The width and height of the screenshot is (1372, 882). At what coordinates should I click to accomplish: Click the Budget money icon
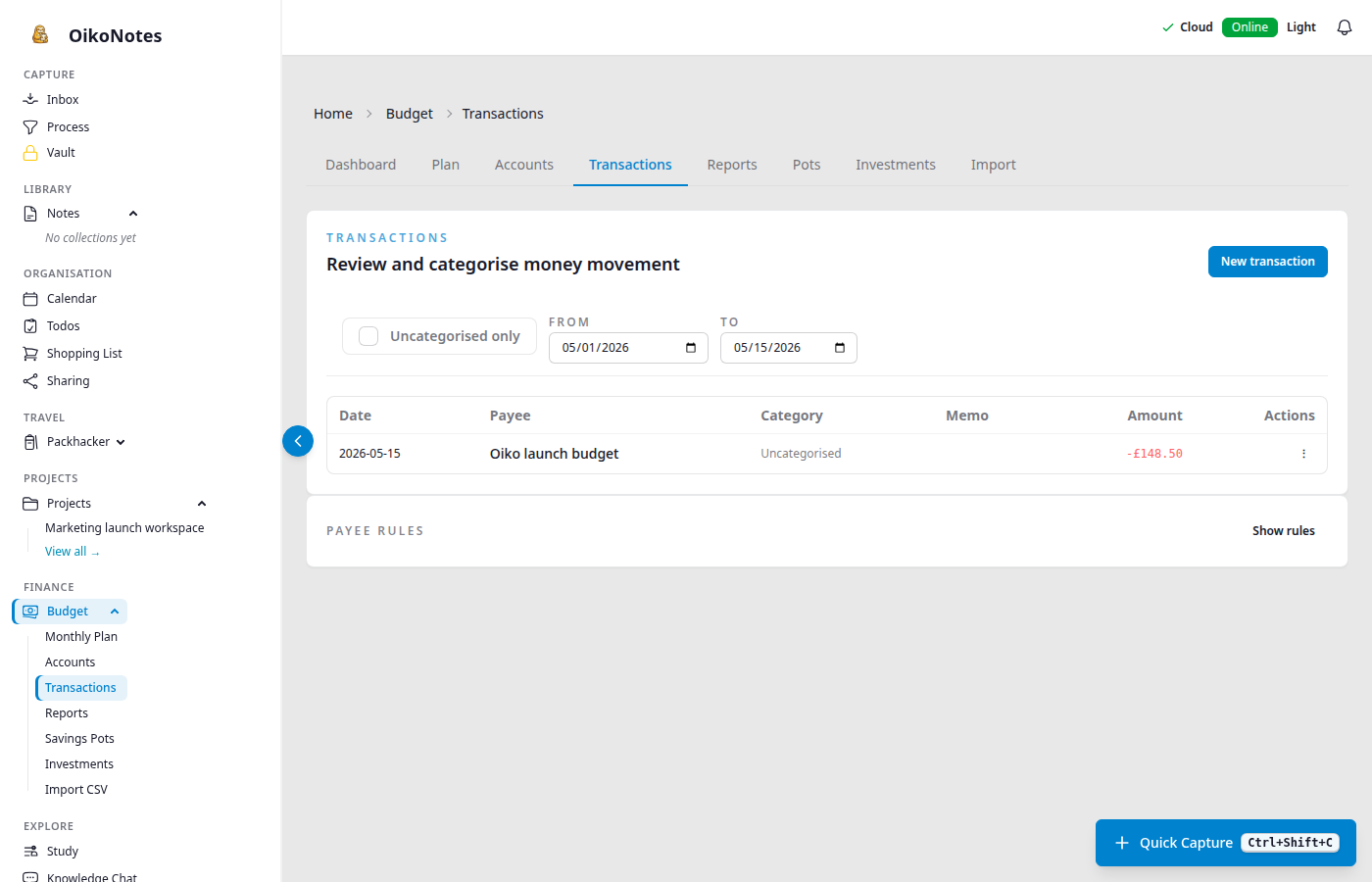(x=30, y=612)
